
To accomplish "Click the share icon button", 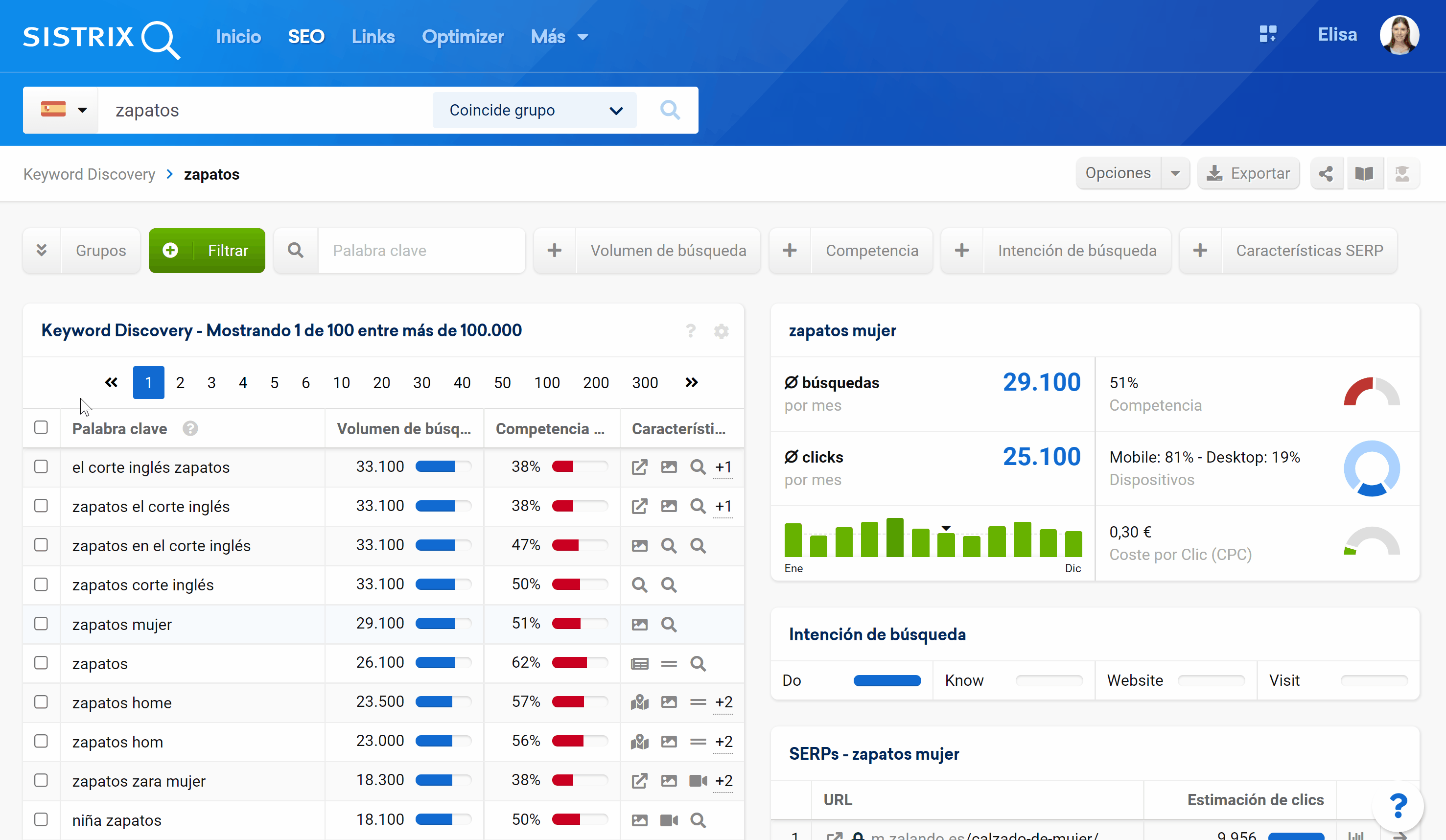I will point(1326,174).
